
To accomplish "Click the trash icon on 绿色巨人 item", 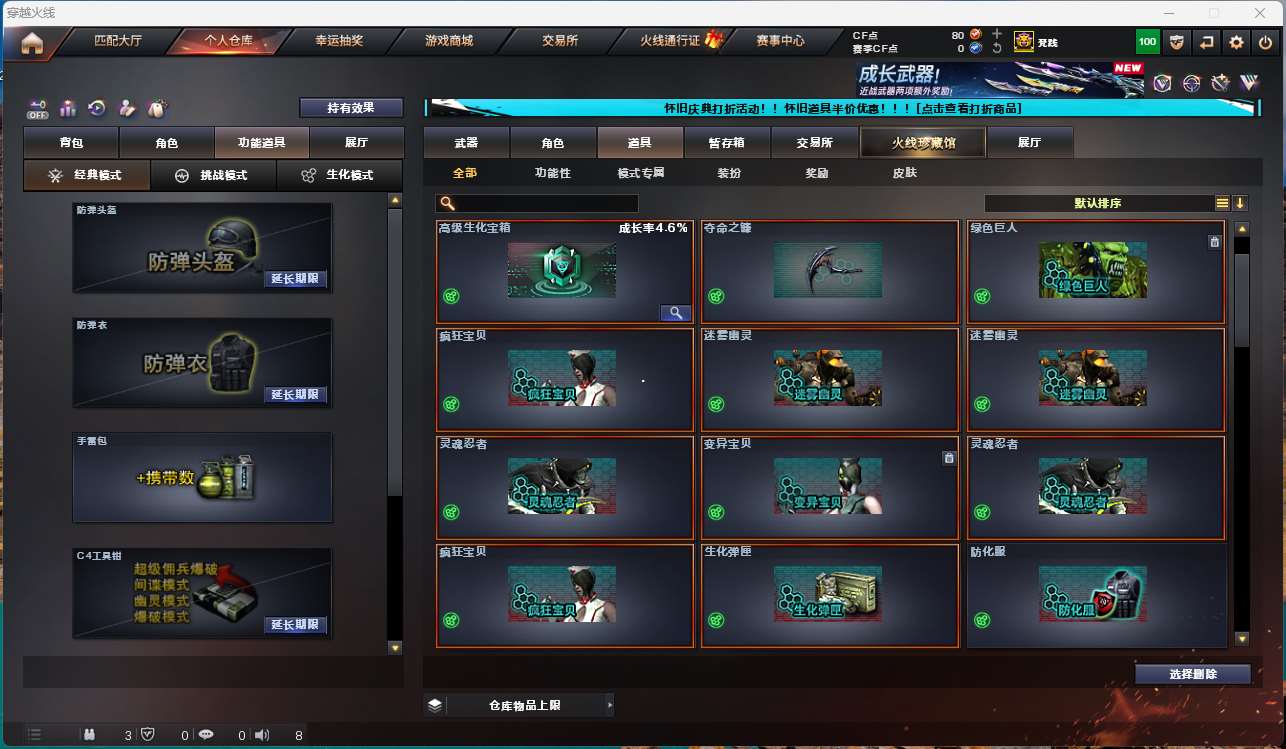I will coord(1214,242).
